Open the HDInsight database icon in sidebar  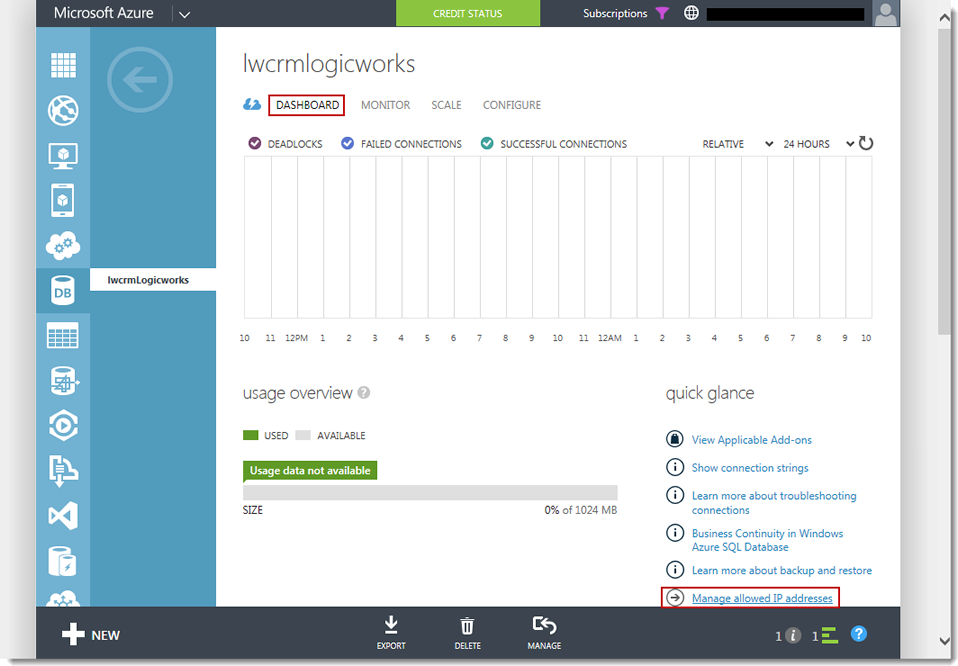pyautogui.click(x=64, y=381)
